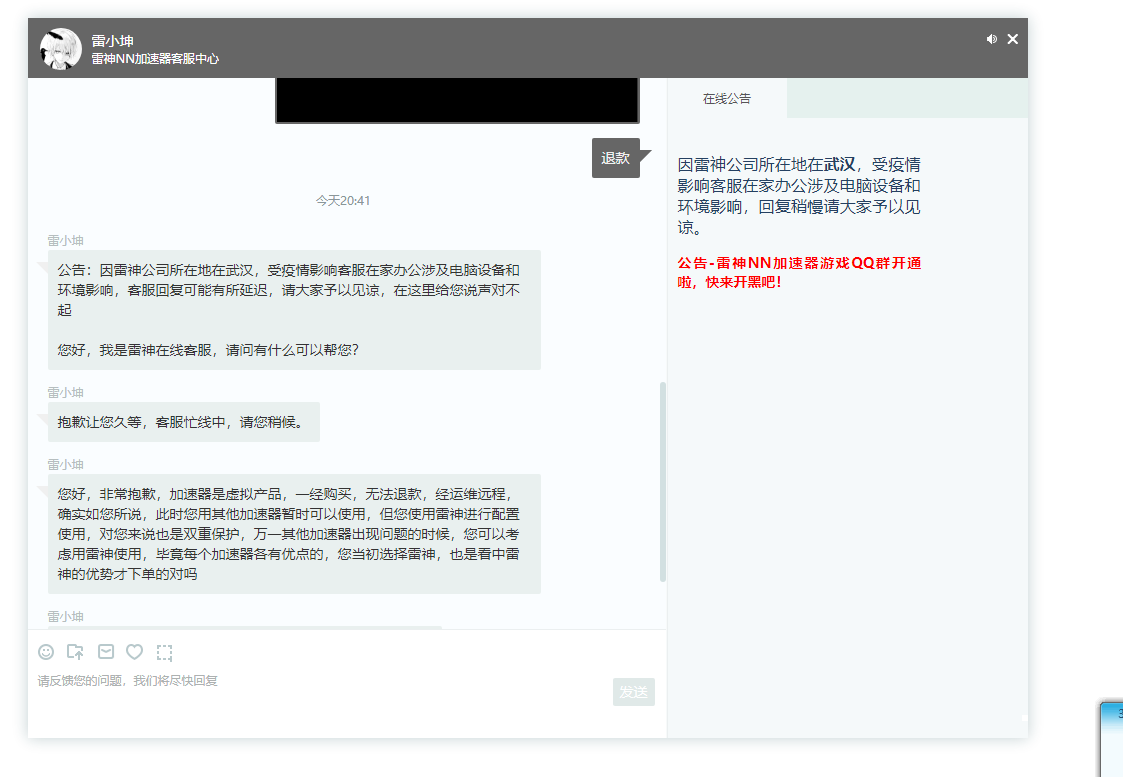Open the emoji picker in chat toolbar
The image size is (1123, 777).
46,652
